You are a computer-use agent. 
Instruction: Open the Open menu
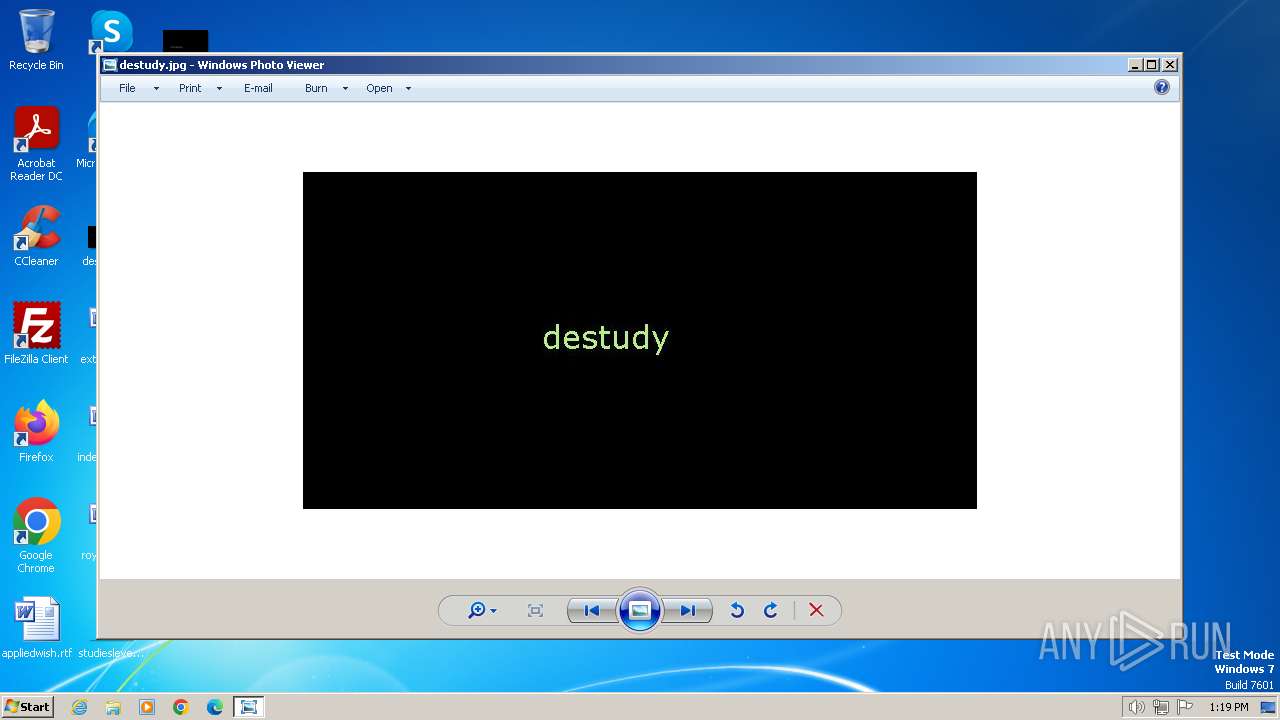click(x=379, y=88)
